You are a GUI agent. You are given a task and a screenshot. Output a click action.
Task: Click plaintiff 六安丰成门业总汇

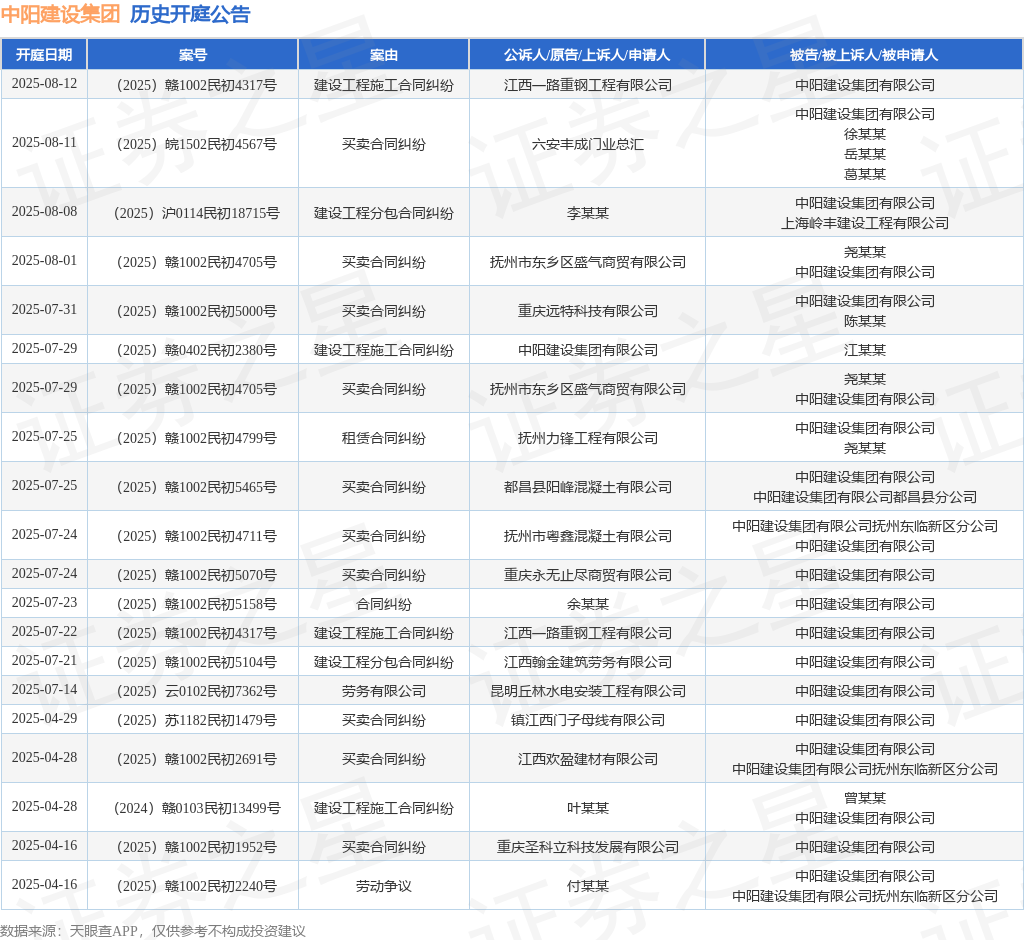pos(587,144)
